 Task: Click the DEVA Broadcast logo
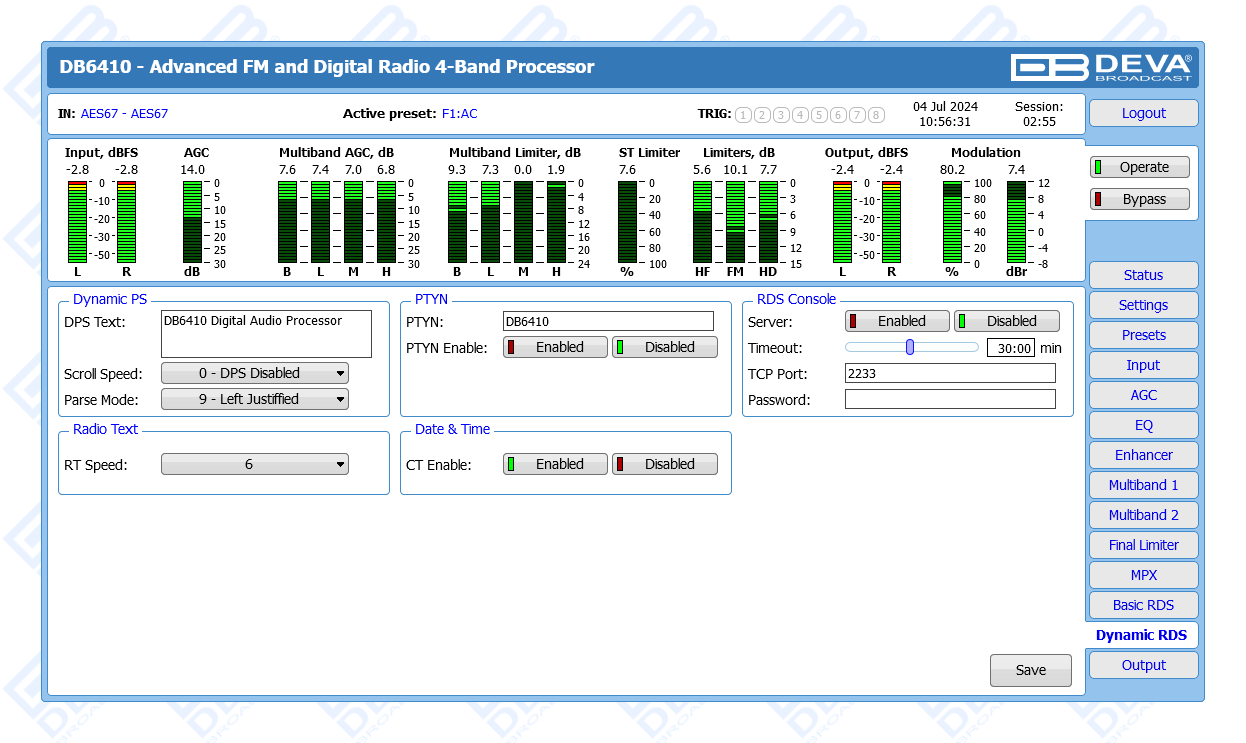[x=1101, y=67]
